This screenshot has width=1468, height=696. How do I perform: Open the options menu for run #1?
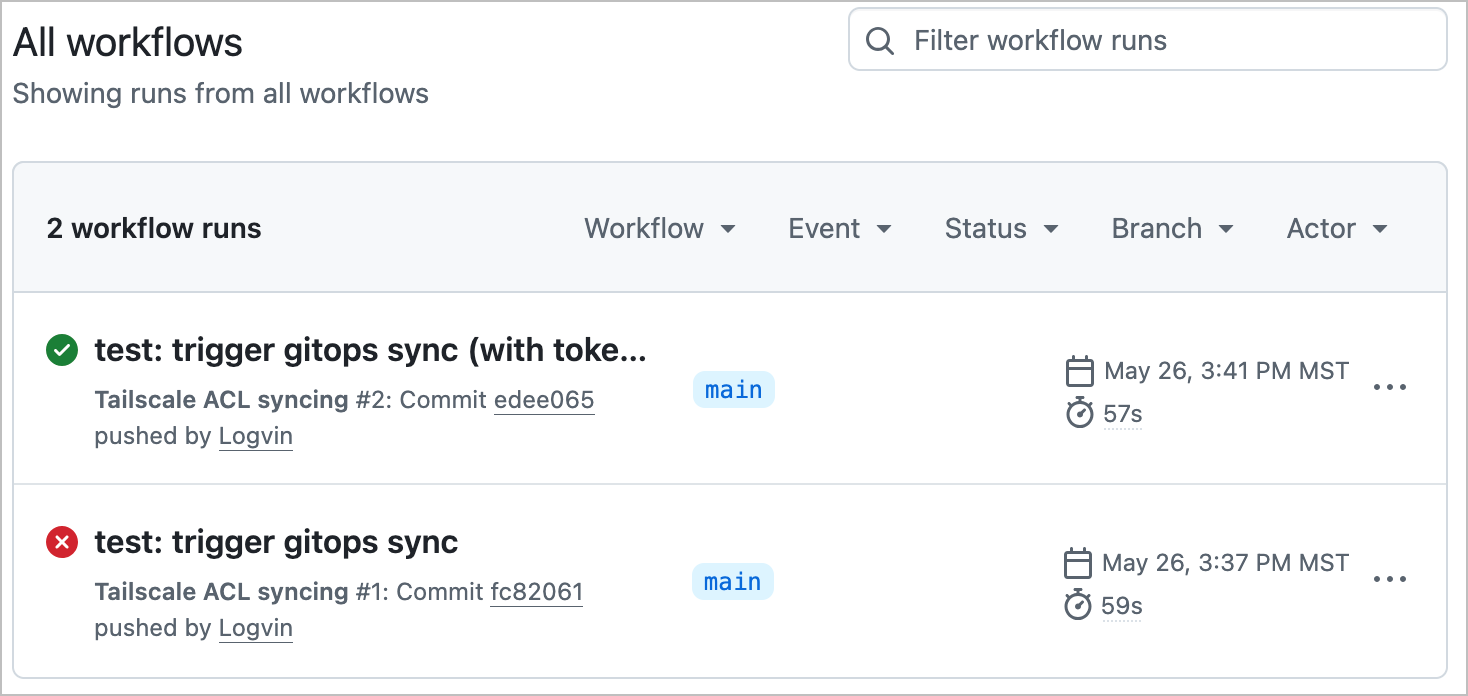tap(1390, 580)
